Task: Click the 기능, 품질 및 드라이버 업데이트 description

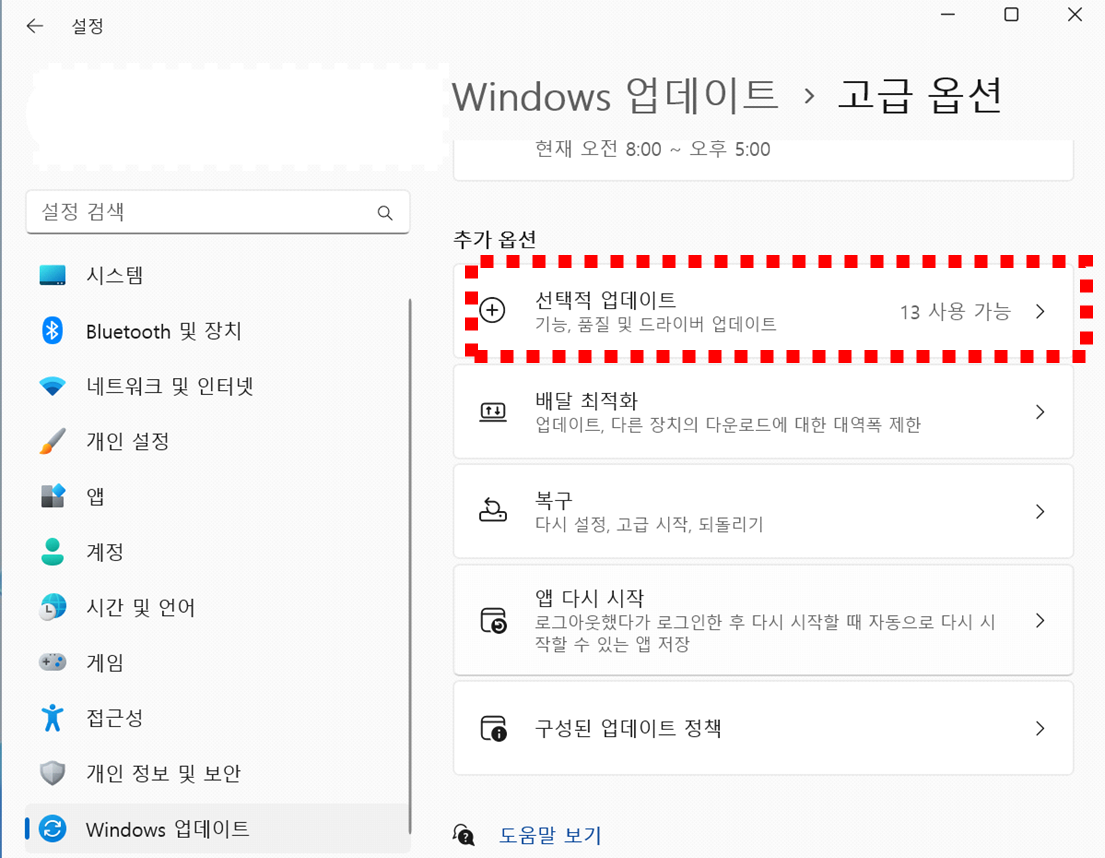Action: click(655, 324)
